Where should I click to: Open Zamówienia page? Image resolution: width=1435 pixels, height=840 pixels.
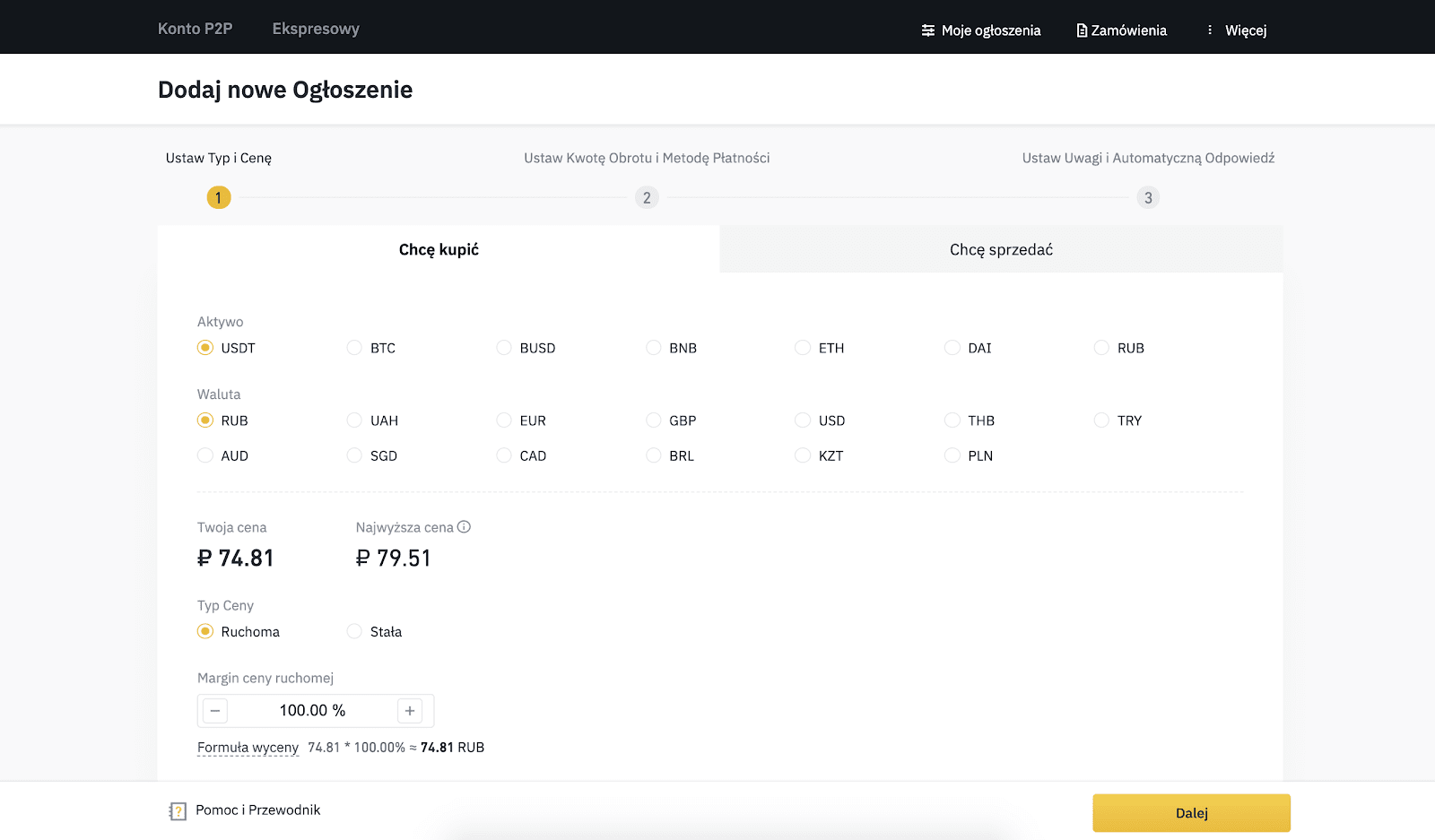pyautogui.click(x=1129, y=30)
